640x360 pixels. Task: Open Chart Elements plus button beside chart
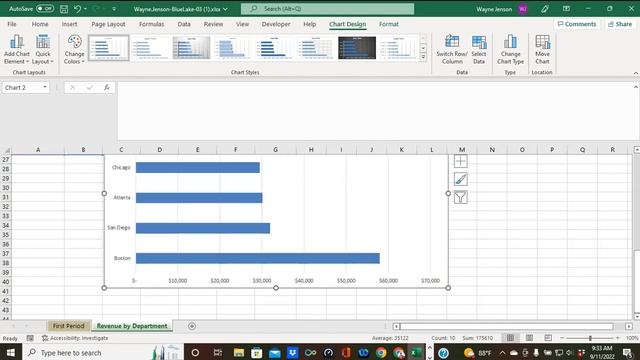(x=460, y=161)
